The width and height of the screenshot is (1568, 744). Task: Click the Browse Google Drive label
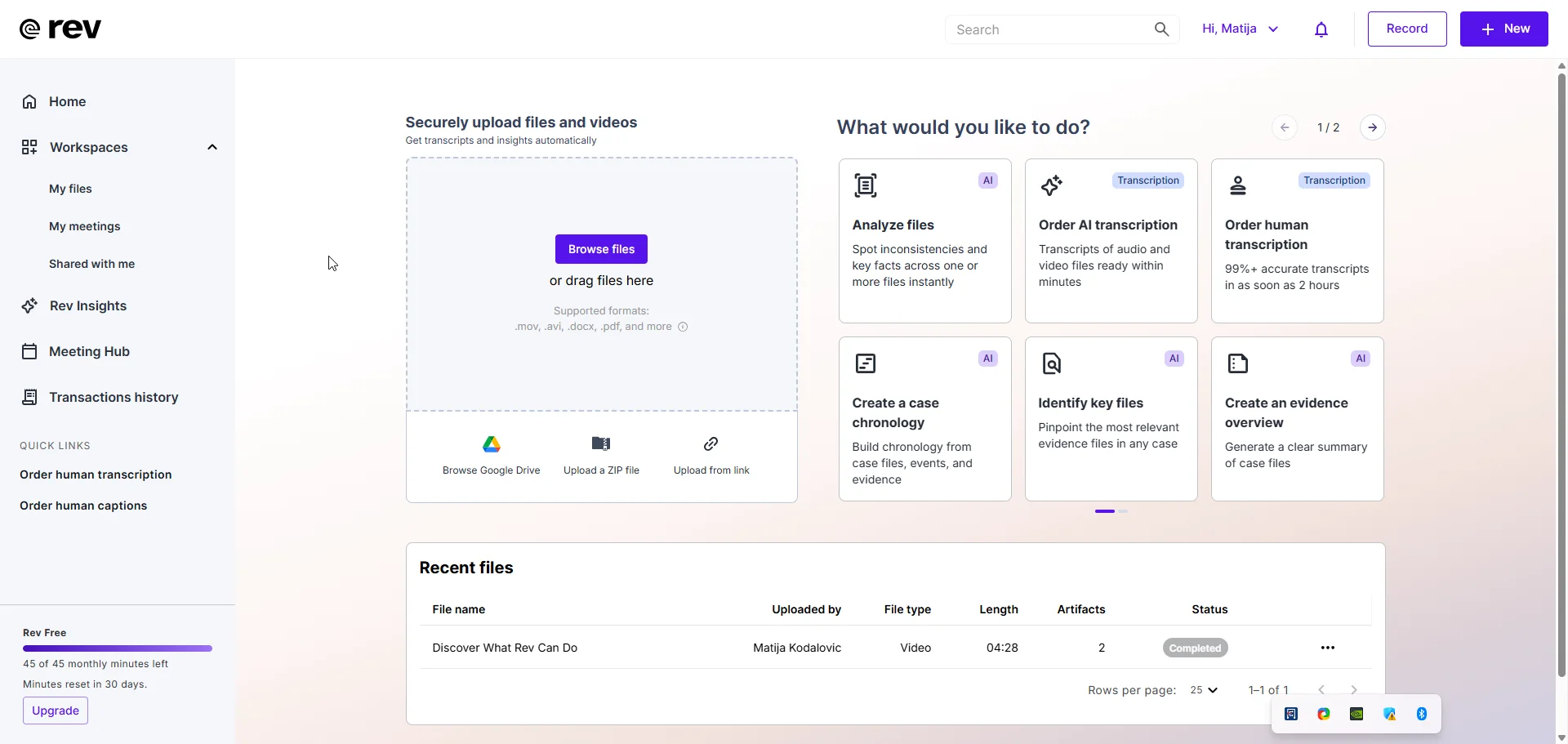click(492, 470)
